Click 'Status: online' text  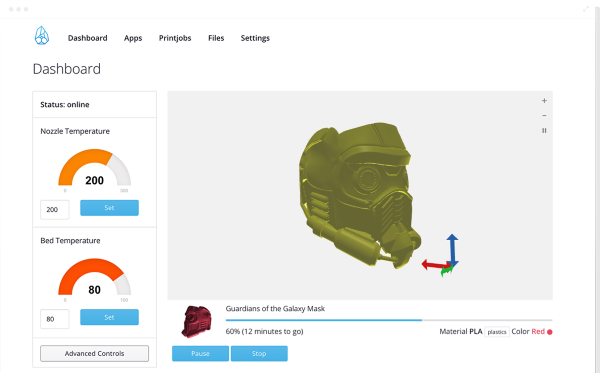pyautogui.click(x=65, y=104)
